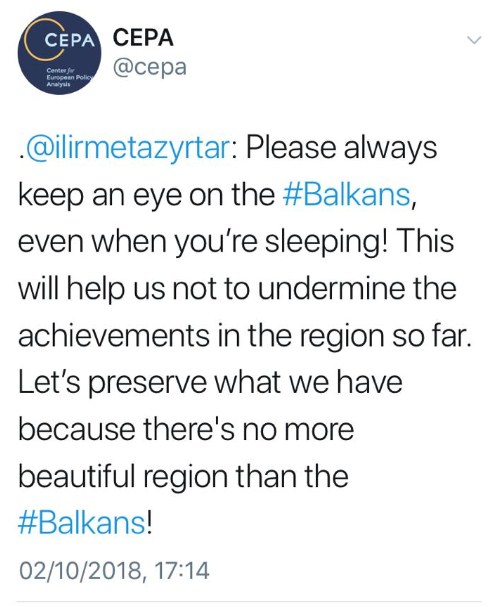The width and height of the screenshot is (498, 607).
Task: Open the #Balkans hashtag after "on the"
Action: [347, 194]
